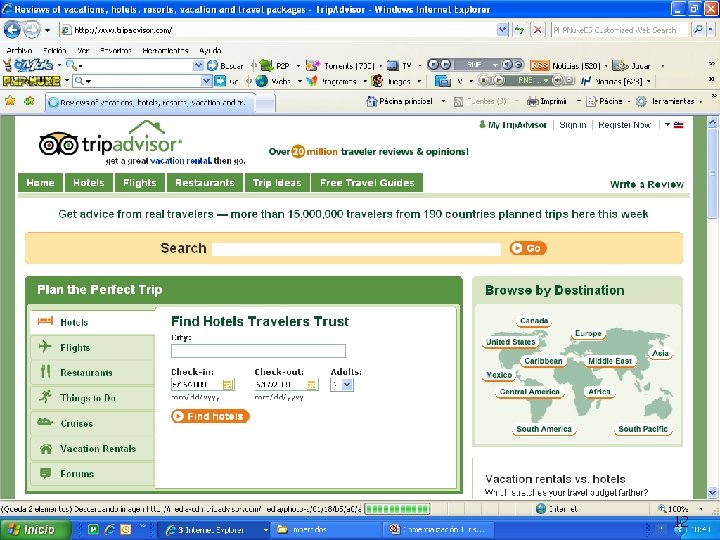This screenshot has width=720, height=540.
Task: Click the City input field
Action: [258, 351]
